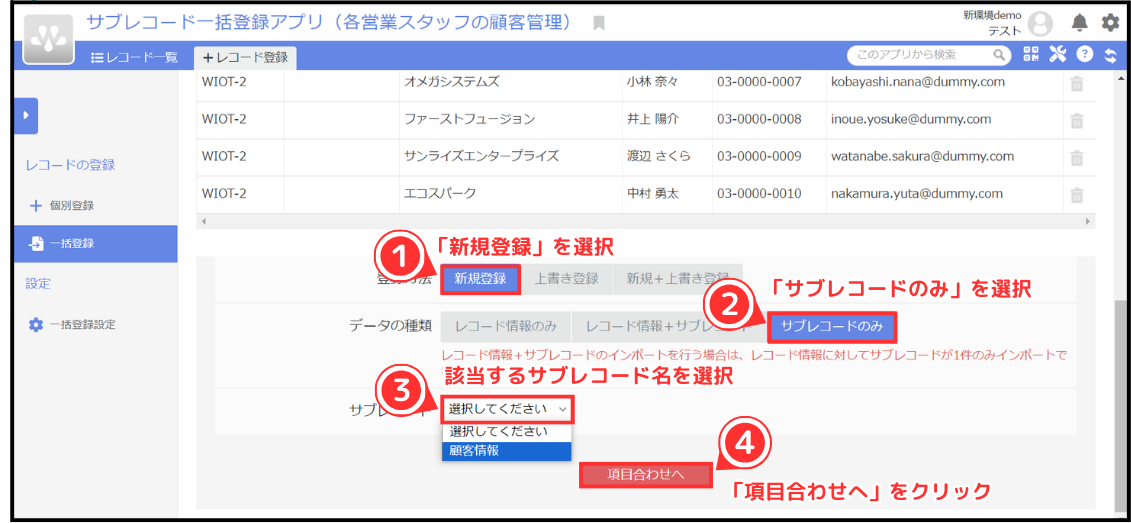Open the help question mark icon
This screenshot has height=523, width=1131.
pyautogui.click(x=1084, y=54)
